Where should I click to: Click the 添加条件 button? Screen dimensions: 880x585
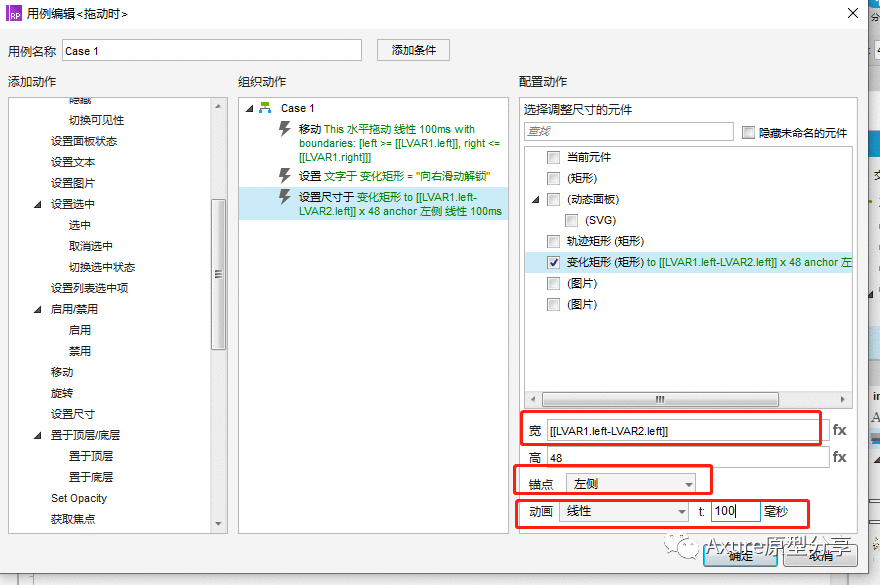(413, 50)
